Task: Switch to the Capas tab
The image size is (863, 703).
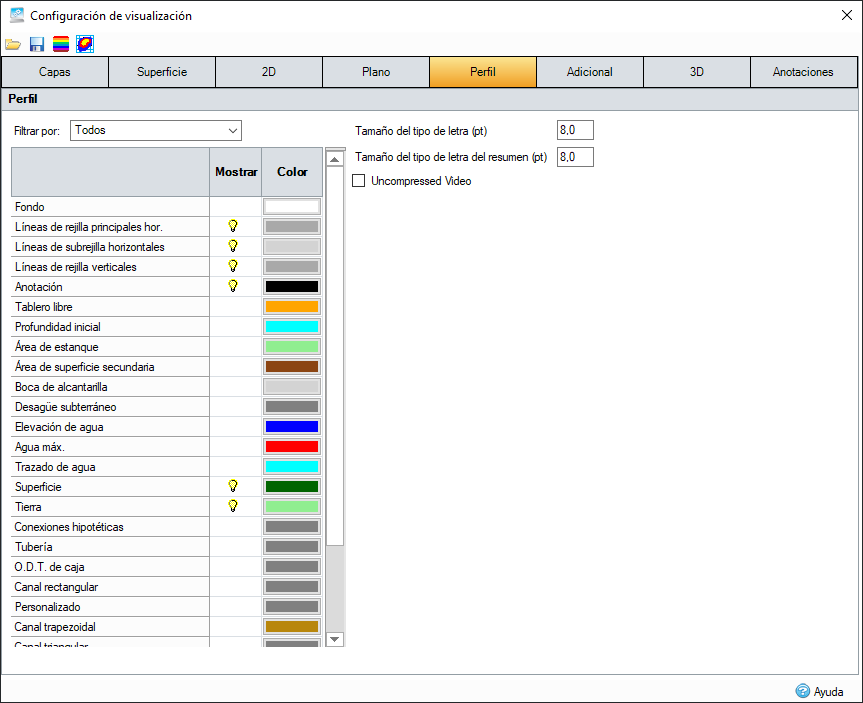Action: point(54,72)
